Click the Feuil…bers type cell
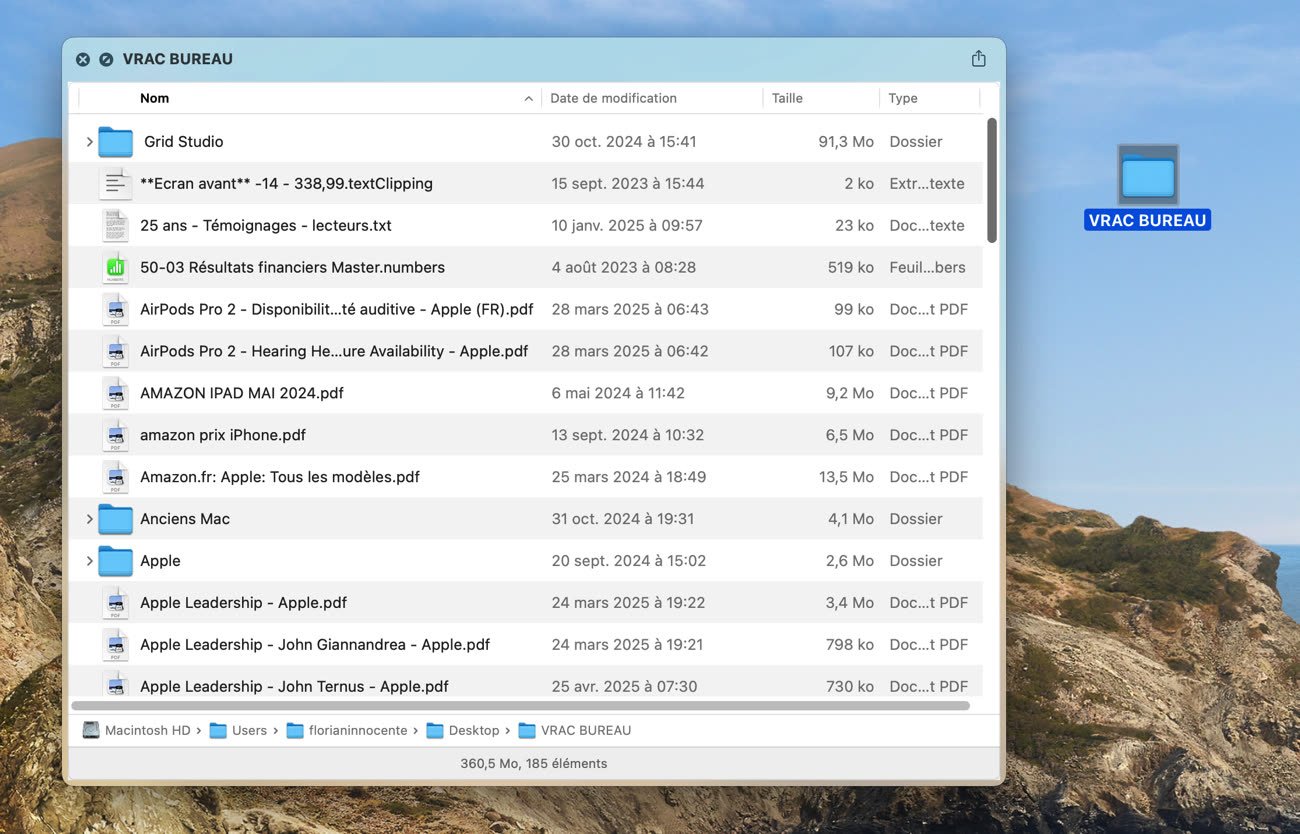Image resolution: width=1300 pixels, height=834 pixels. click(x=927, y=268)
